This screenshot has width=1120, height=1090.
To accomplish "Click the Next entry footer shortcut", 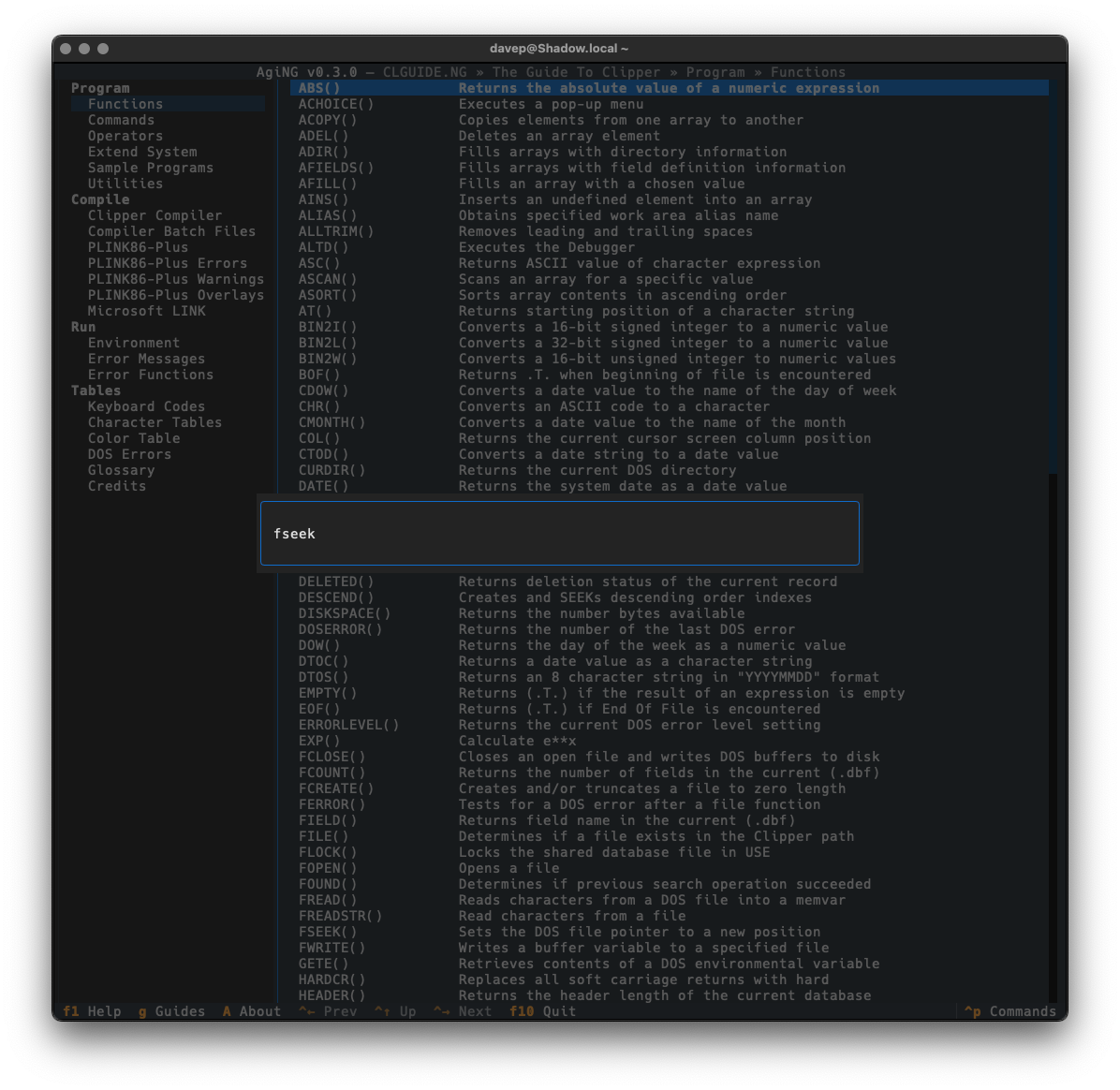I will point(463,1011).
